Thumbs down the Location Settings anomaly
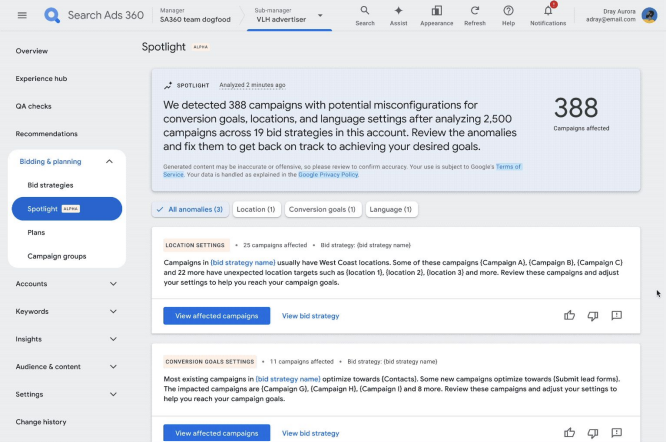Viewport: 666px width, 442px height. click(x=593, y=315)
